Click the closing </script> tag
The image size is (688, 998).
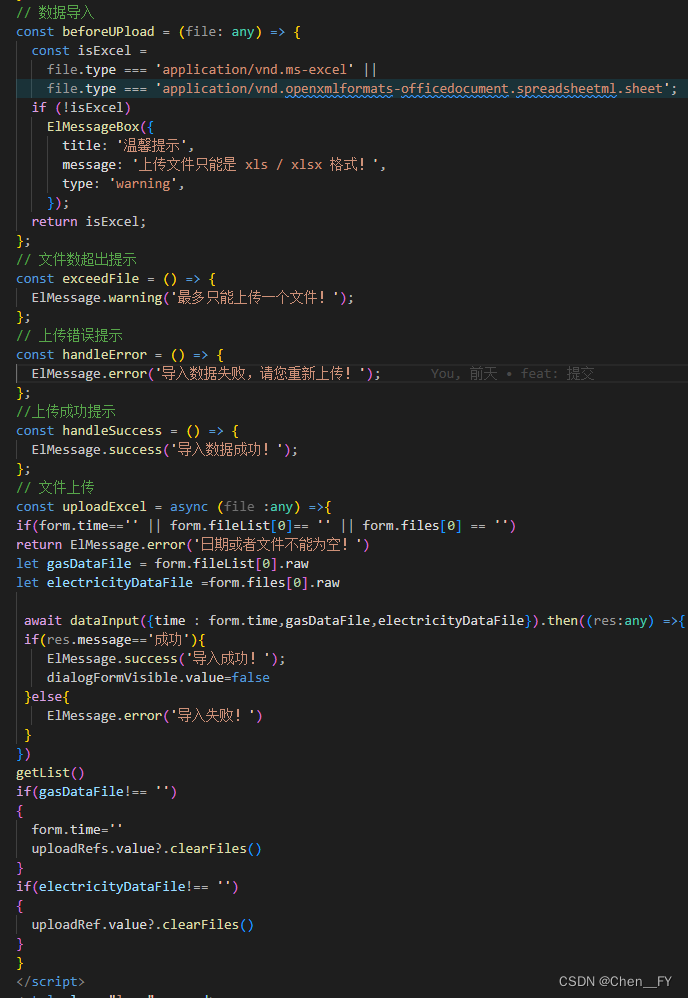click(x=50, y=981)
